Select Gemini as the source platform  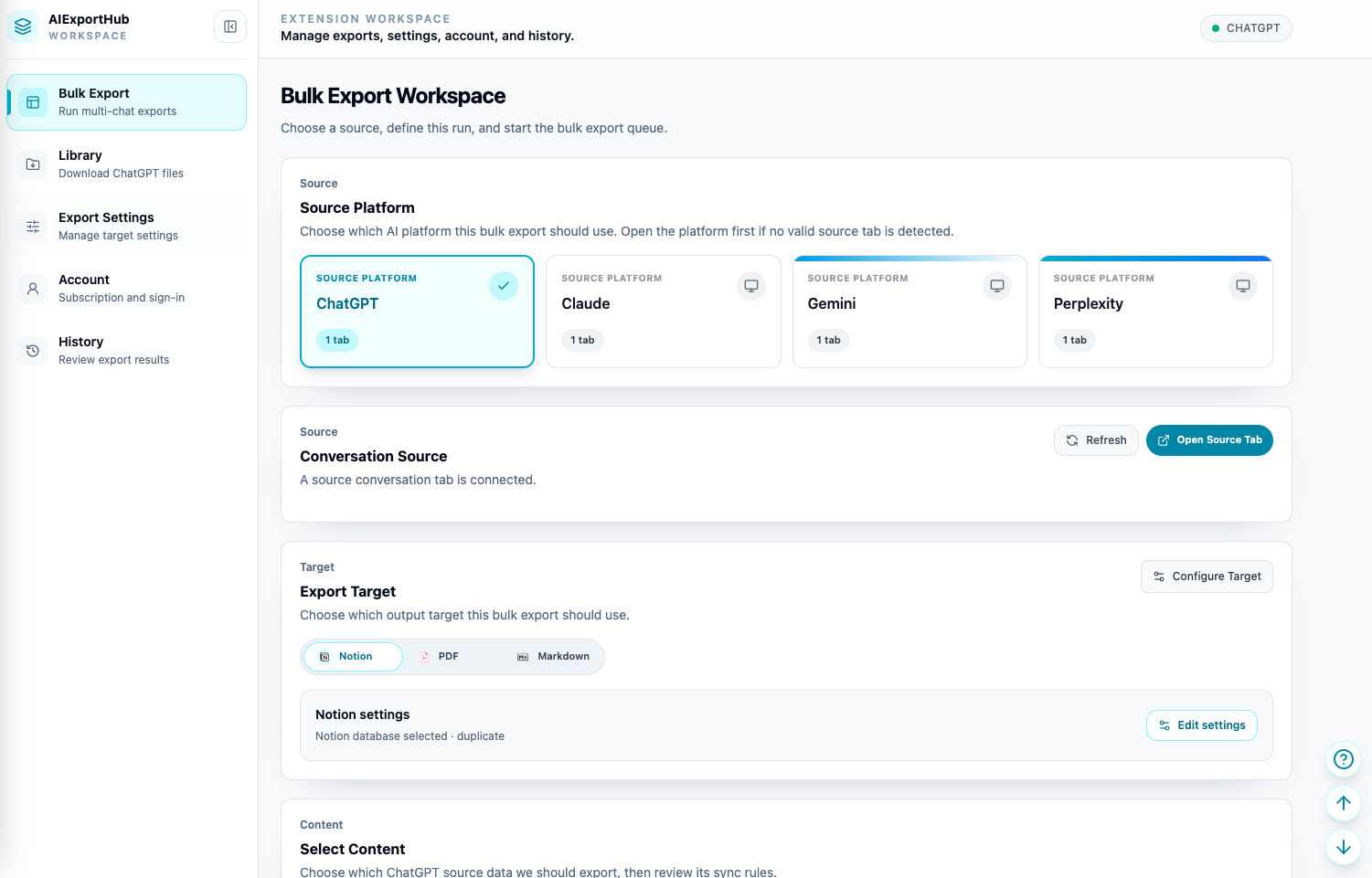click(x=909, y=312)
